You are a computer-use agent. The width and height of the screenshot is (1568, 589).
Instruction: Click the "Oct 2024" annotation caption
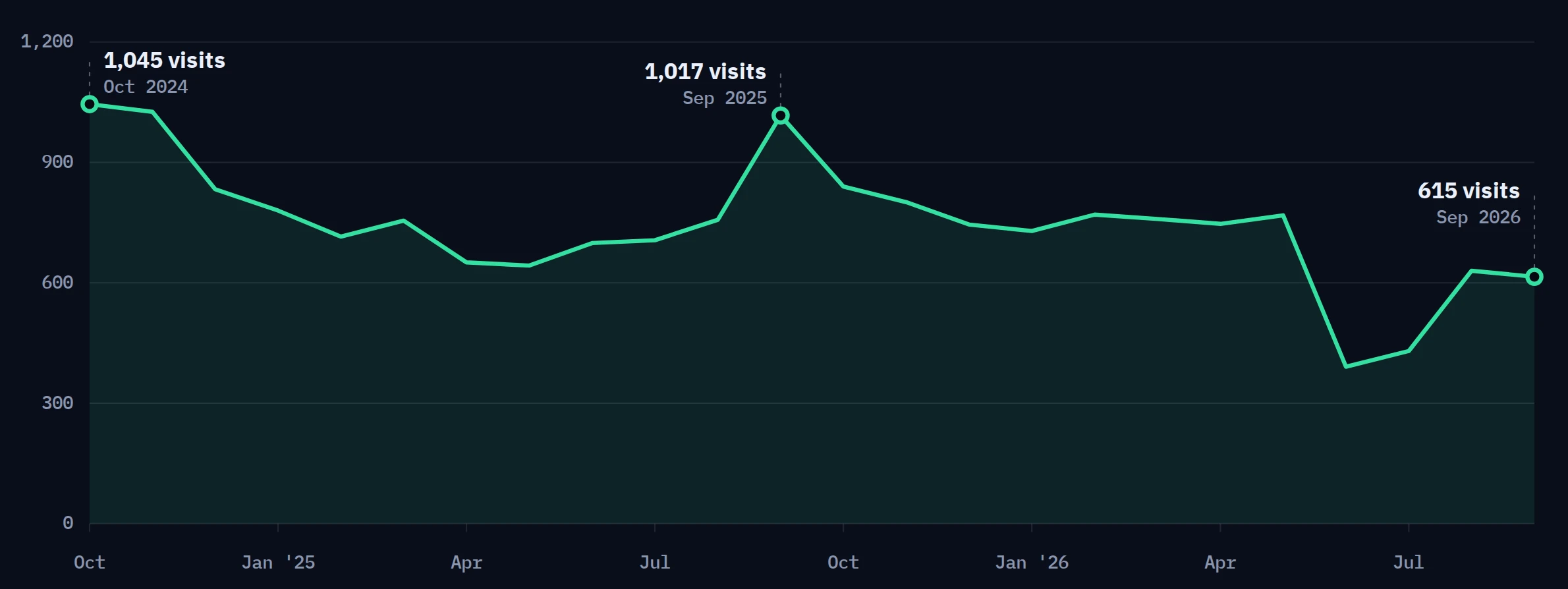pyautogui.click(x=146, y=87)
